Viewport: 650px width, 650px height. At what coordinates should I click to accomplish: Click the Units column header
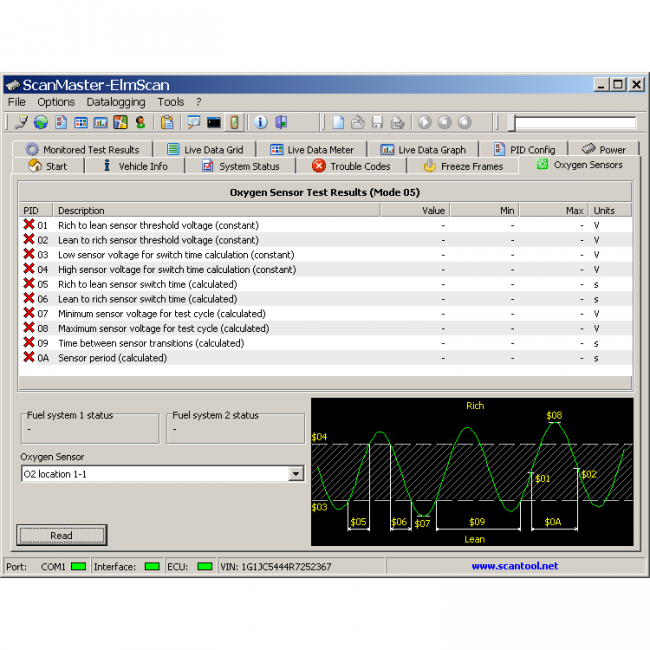coord(611,210)
